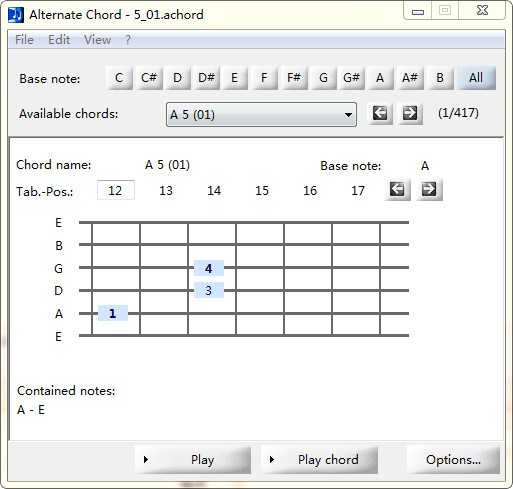This screenshot has width=513, height=489.
Task: Click the Tab.-Pos. 12 field
Action: (x=116, y=190)
